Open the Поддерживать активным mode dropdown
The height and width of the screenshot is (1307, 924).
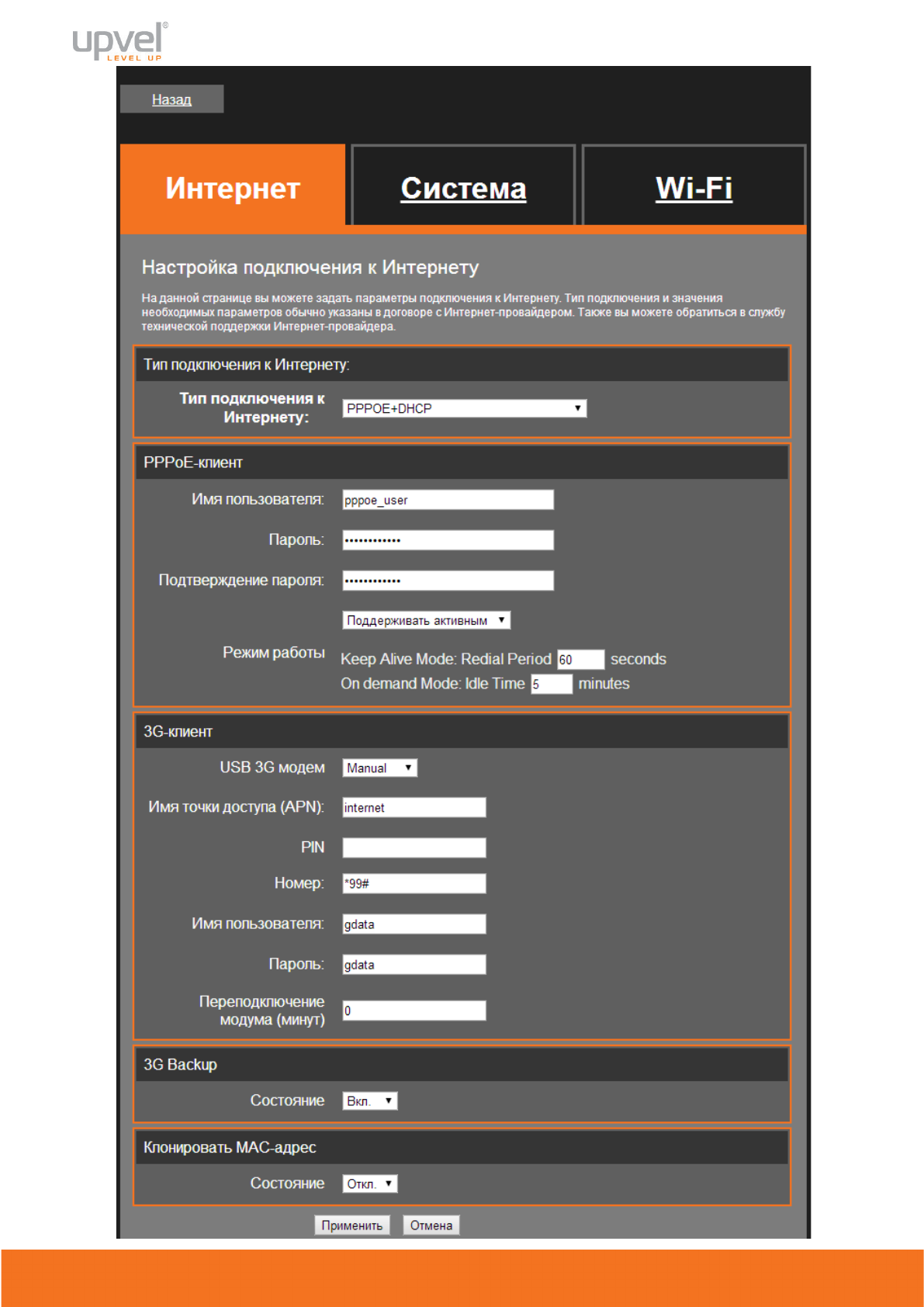coord(426,620)
